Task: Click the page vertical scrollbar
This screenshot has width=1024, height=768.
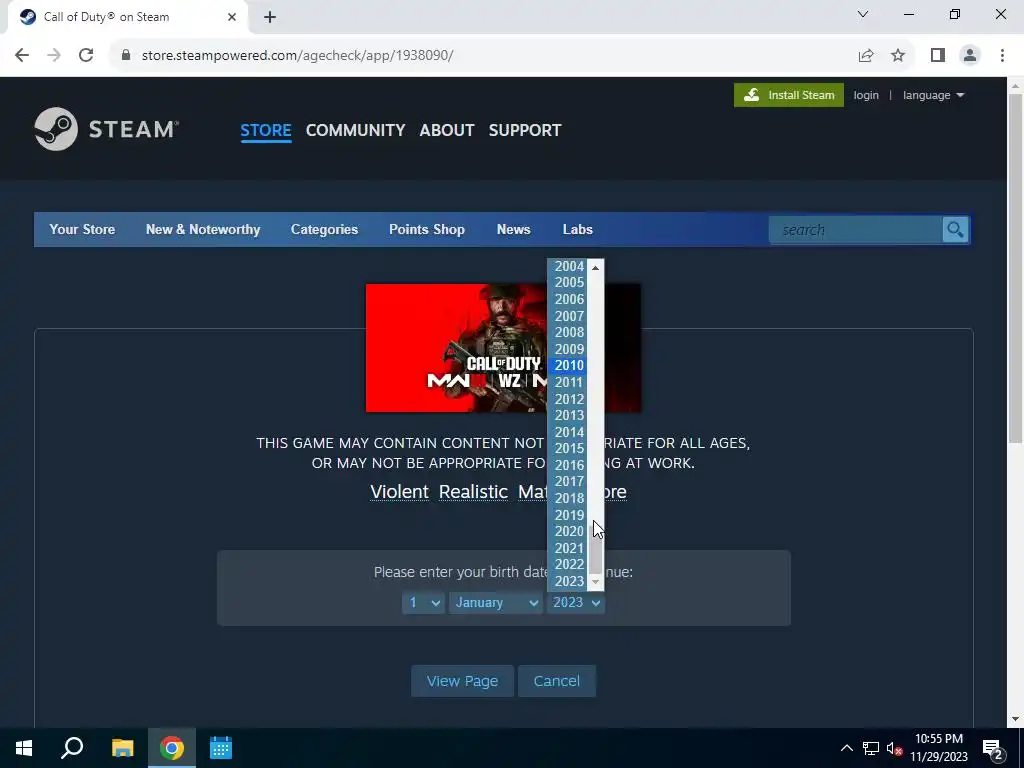Action: [x=1015, y=269]
